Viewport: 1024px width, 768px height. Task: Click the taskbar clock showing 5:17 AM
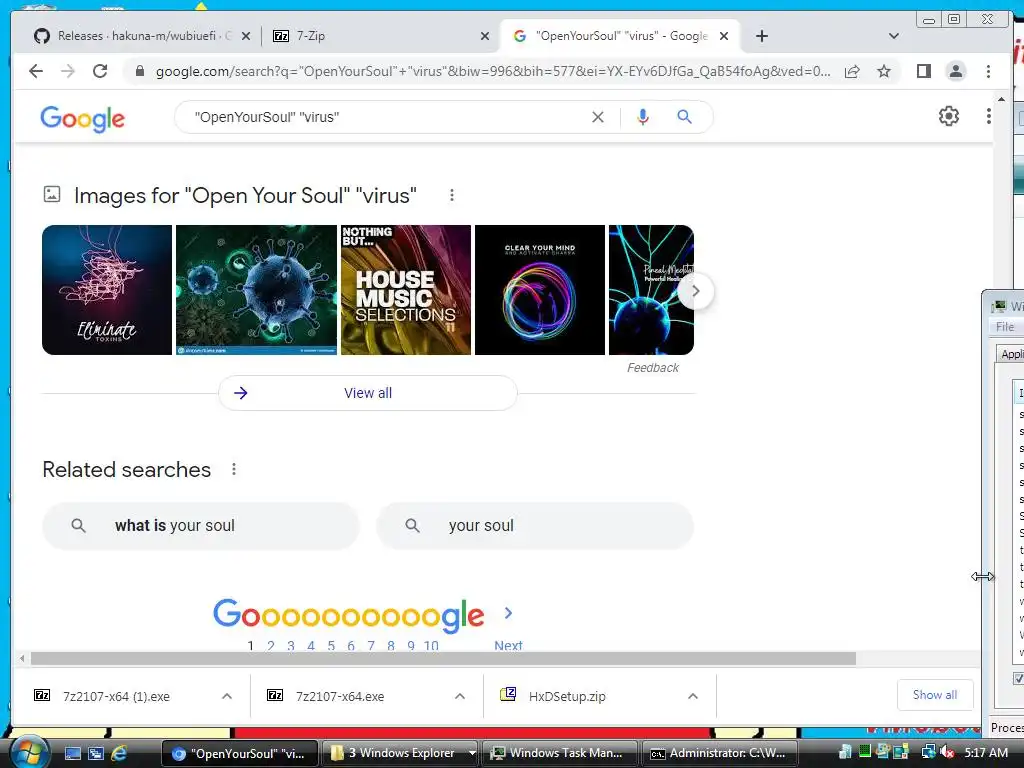click(x=985, y=753)
